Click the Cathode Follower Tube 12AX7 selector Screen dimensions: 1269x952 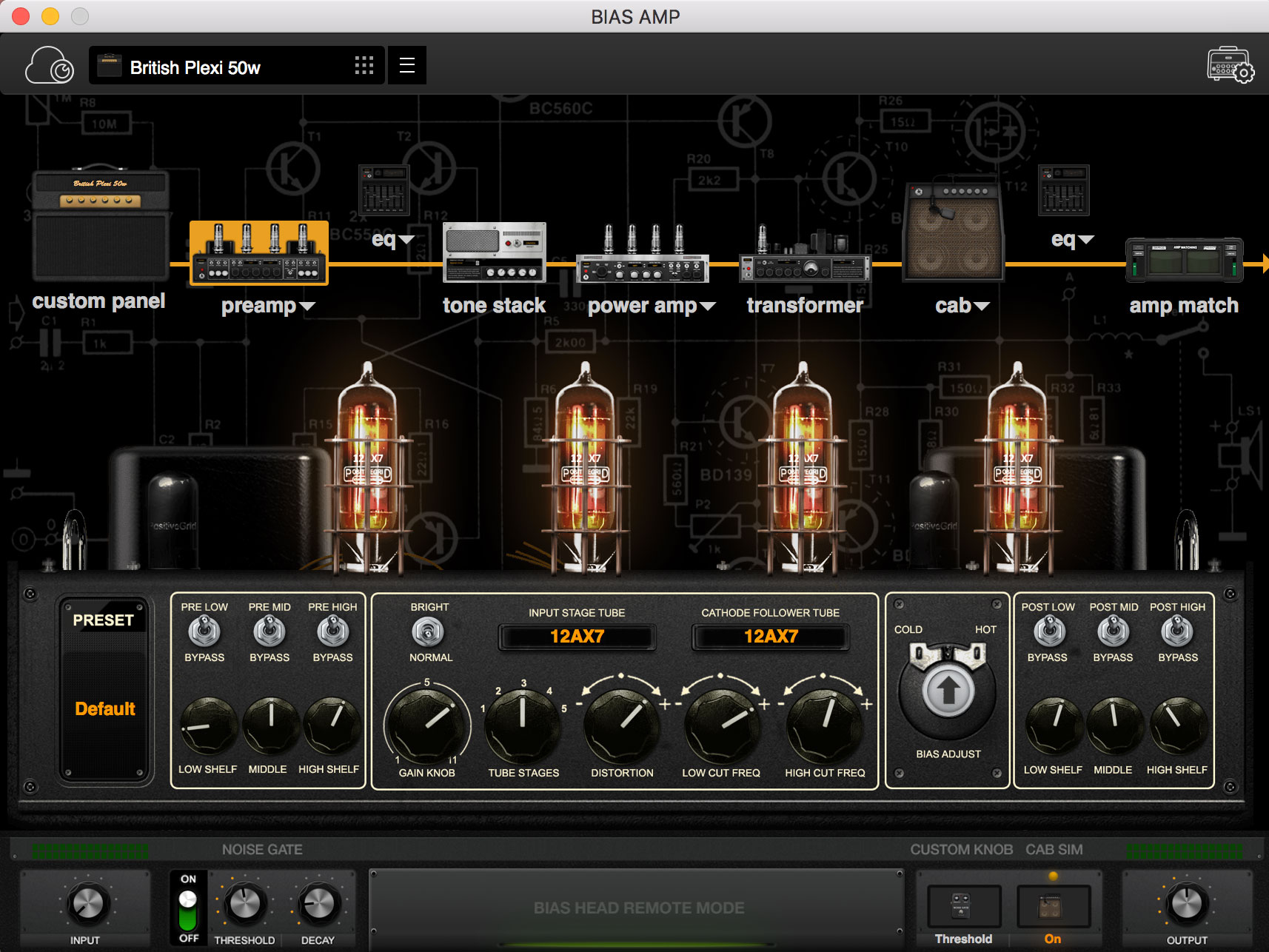pyautogui.click(x=770, y=637)
